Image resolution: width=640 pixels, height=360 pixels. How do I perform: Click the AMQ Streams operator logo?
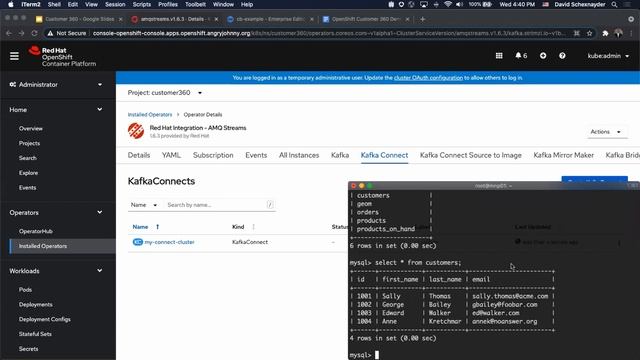pos(136,131)
